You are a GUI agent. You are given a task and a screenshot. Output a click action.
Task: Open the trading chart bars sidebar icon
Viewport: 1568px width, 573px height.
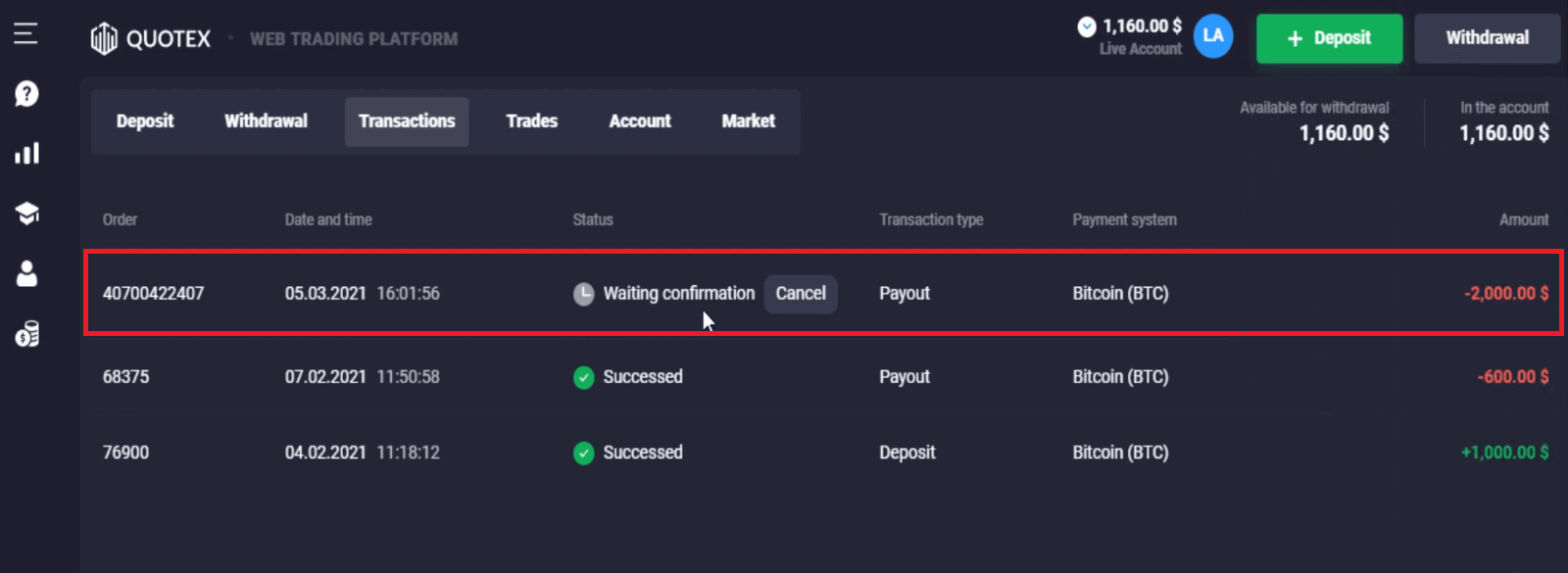(26, 154)
